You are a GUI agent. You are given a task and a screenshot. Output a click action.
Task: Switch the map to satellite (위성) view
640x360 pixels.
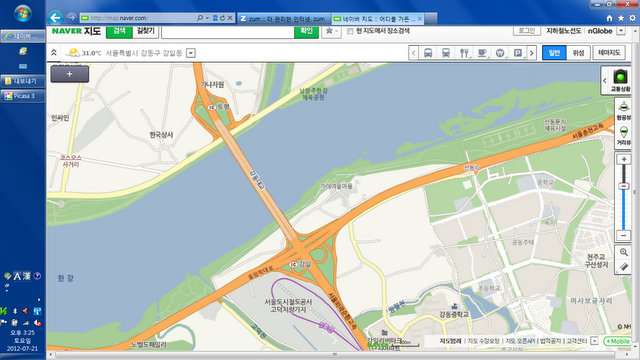click(578, 53)
